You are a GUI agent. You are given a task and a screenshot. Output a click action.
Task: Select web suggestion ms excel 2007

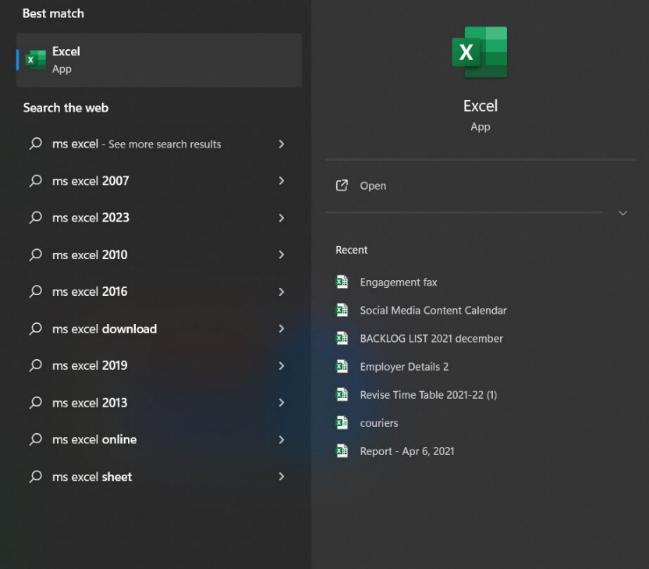(159, 181)
